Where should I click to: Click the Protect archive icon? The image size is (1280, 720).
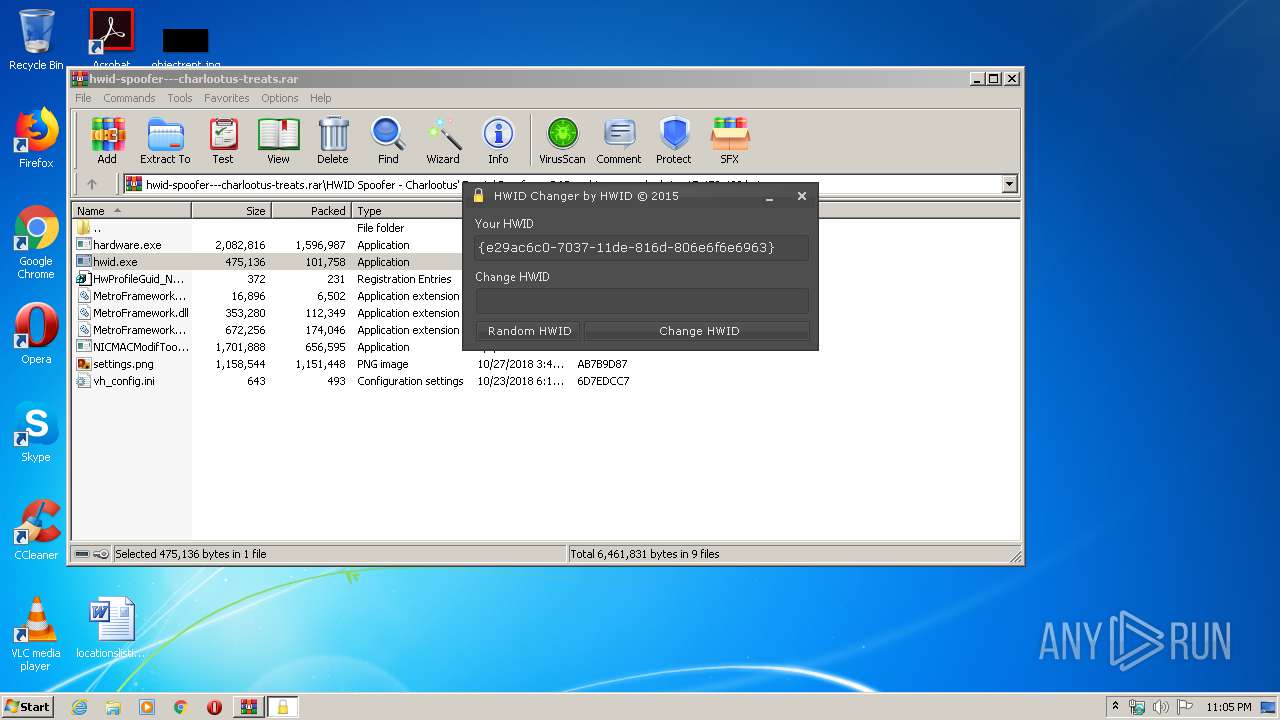(x=674, y=140)
